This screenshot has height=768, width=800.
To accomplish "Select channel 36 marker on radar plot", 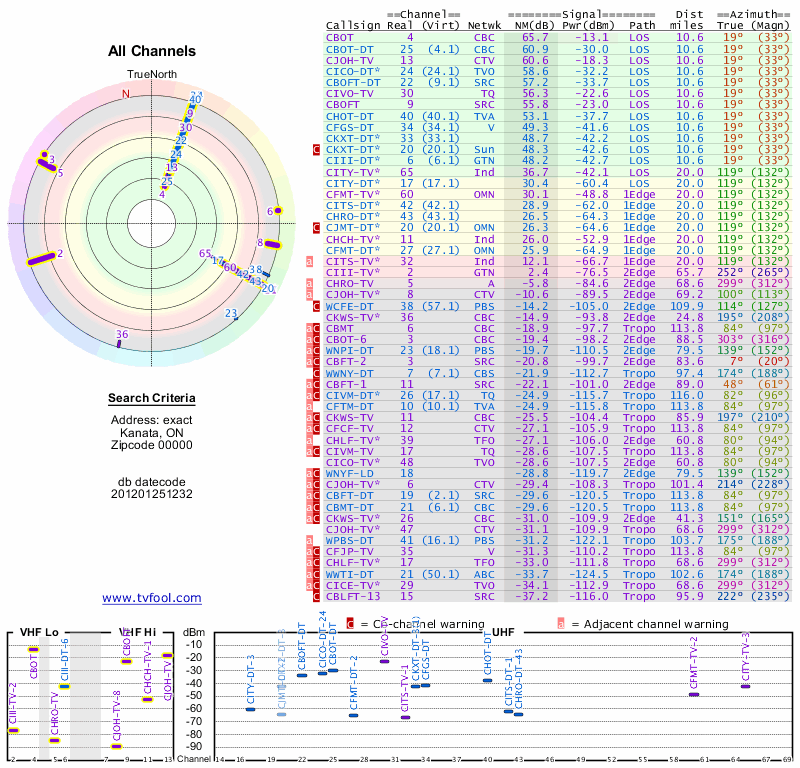I will (120, 342).
